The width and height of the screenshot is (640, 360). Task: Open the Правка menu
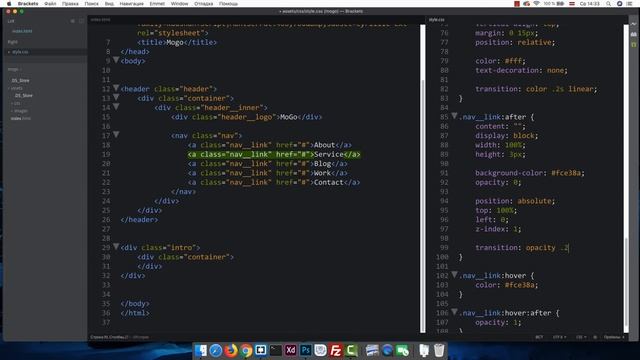point(70,4)
